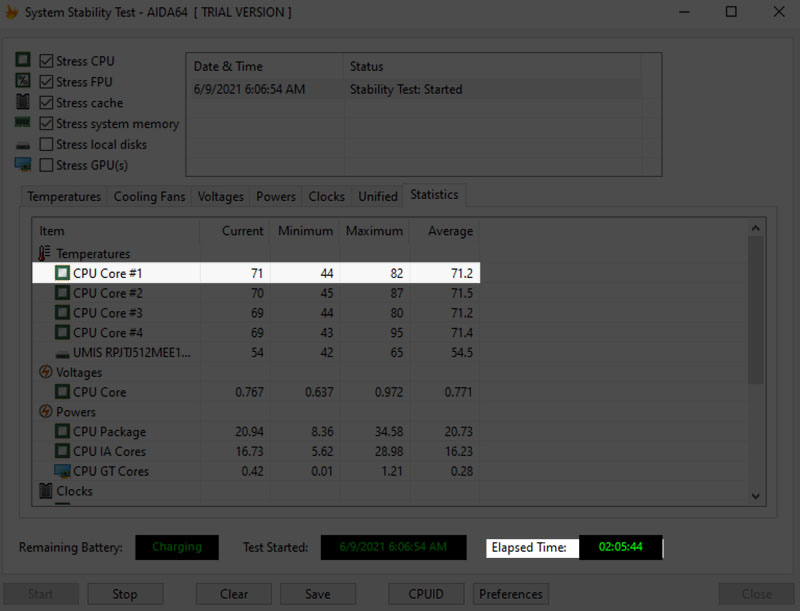Click the 95 maximum value of CPU Core #4

click(396, 333)
